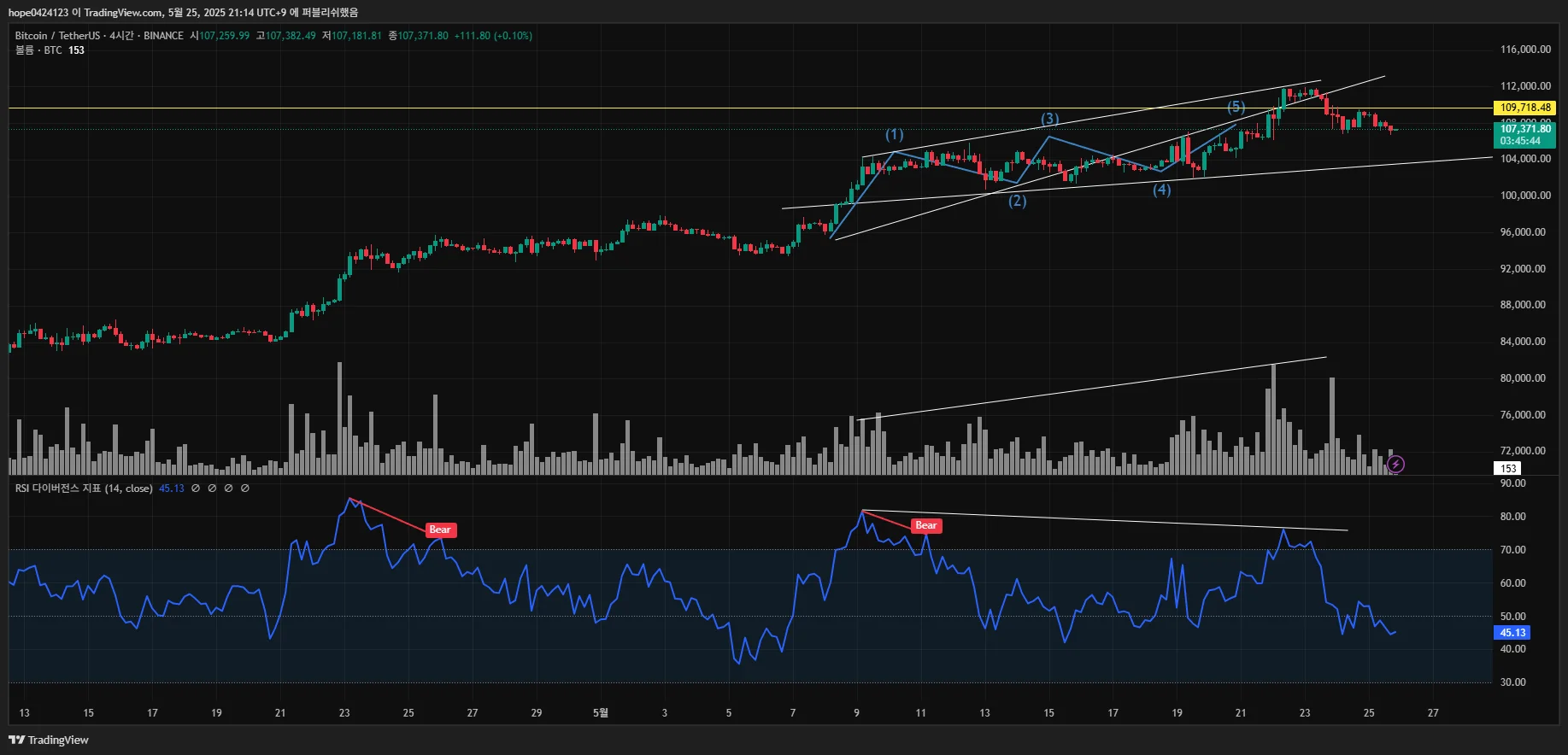Image resolution: width=1568 pixels, height=755 pixels.
Task: Select the Bear label near April 25
Action: (x=440, y=530)
